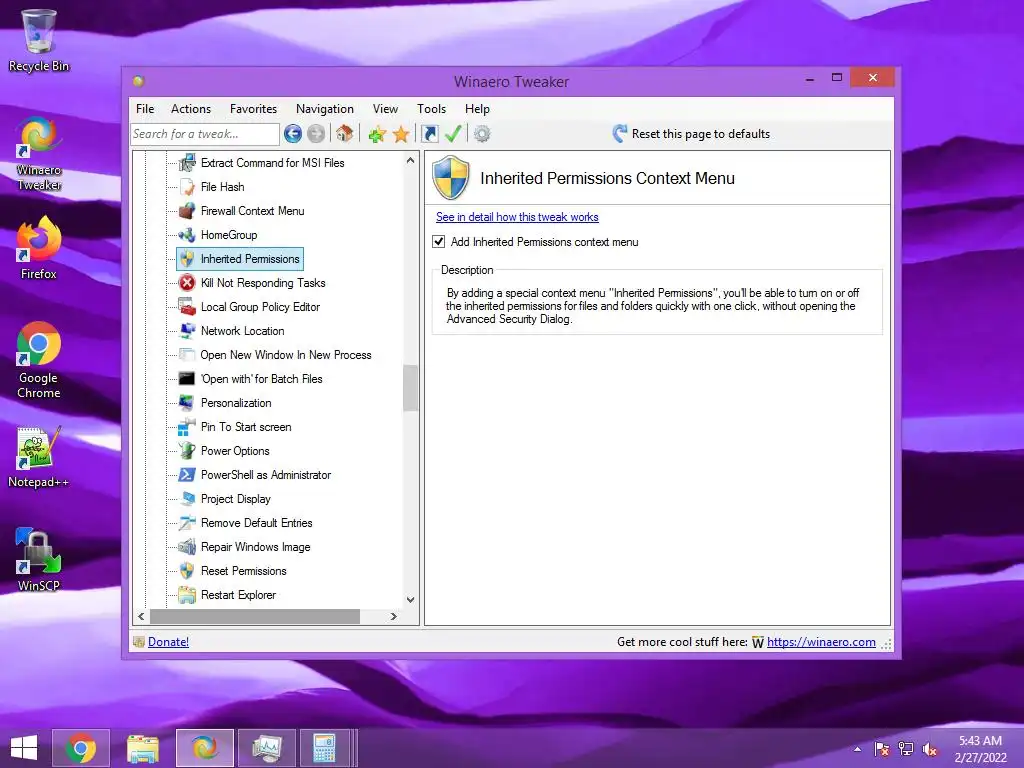Click Project Display icon in tree
Image resolution: width=1024 pixels, height=768 pixels.
[x=187, y=499]
